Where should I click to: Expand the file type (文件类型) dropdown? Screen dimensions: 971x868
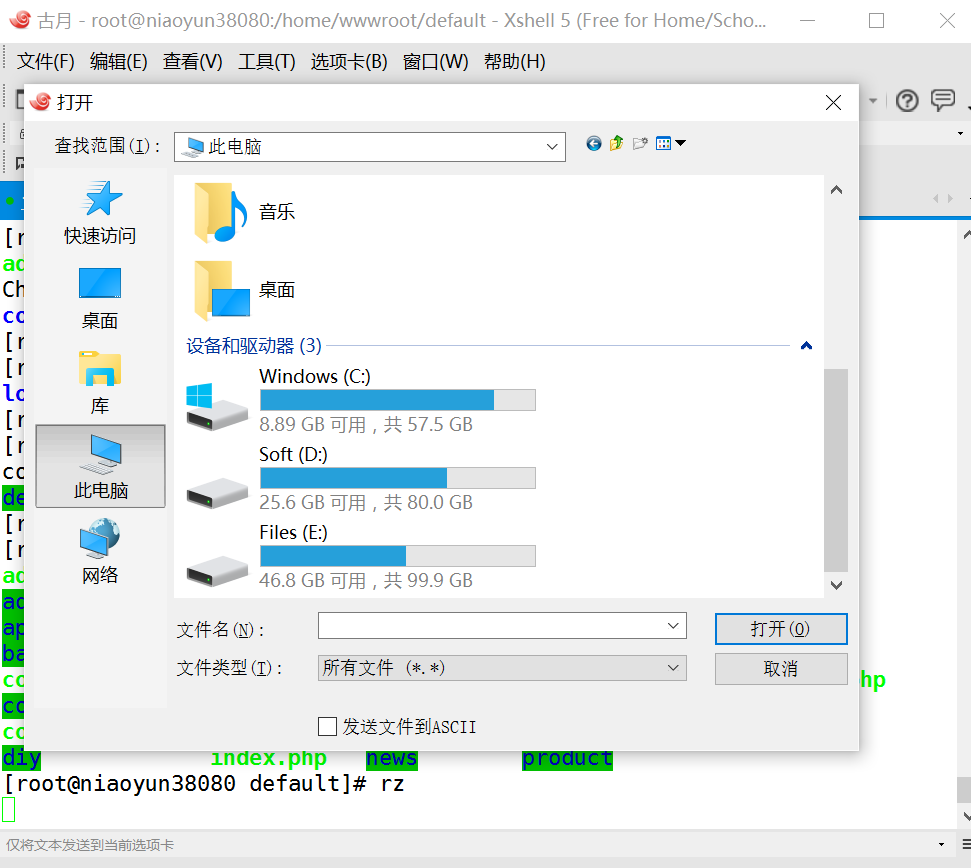[673, 668]
